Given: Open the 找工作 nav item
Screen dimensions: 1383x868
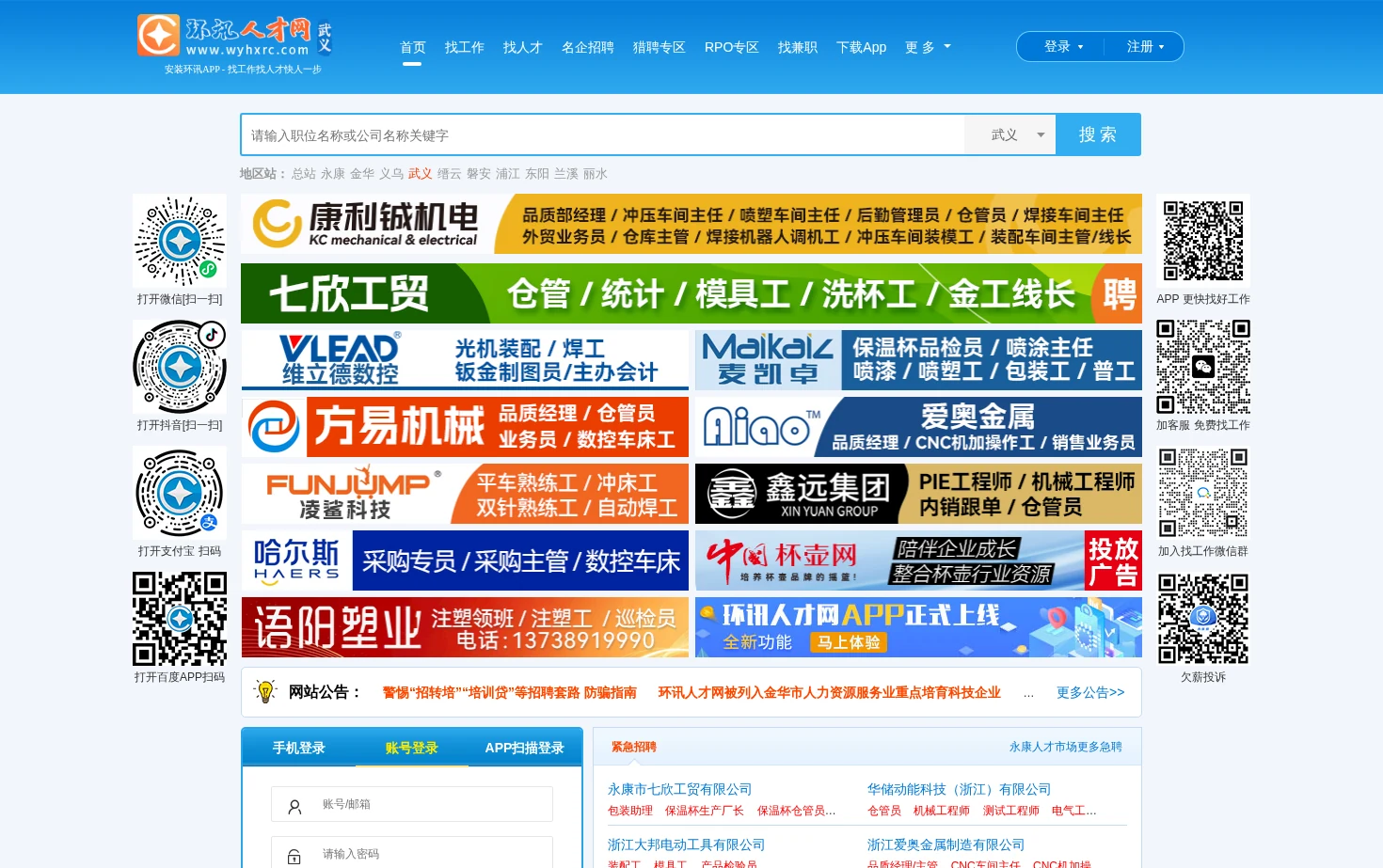Looking at the screenshot, I should click(x=464, y=47).
